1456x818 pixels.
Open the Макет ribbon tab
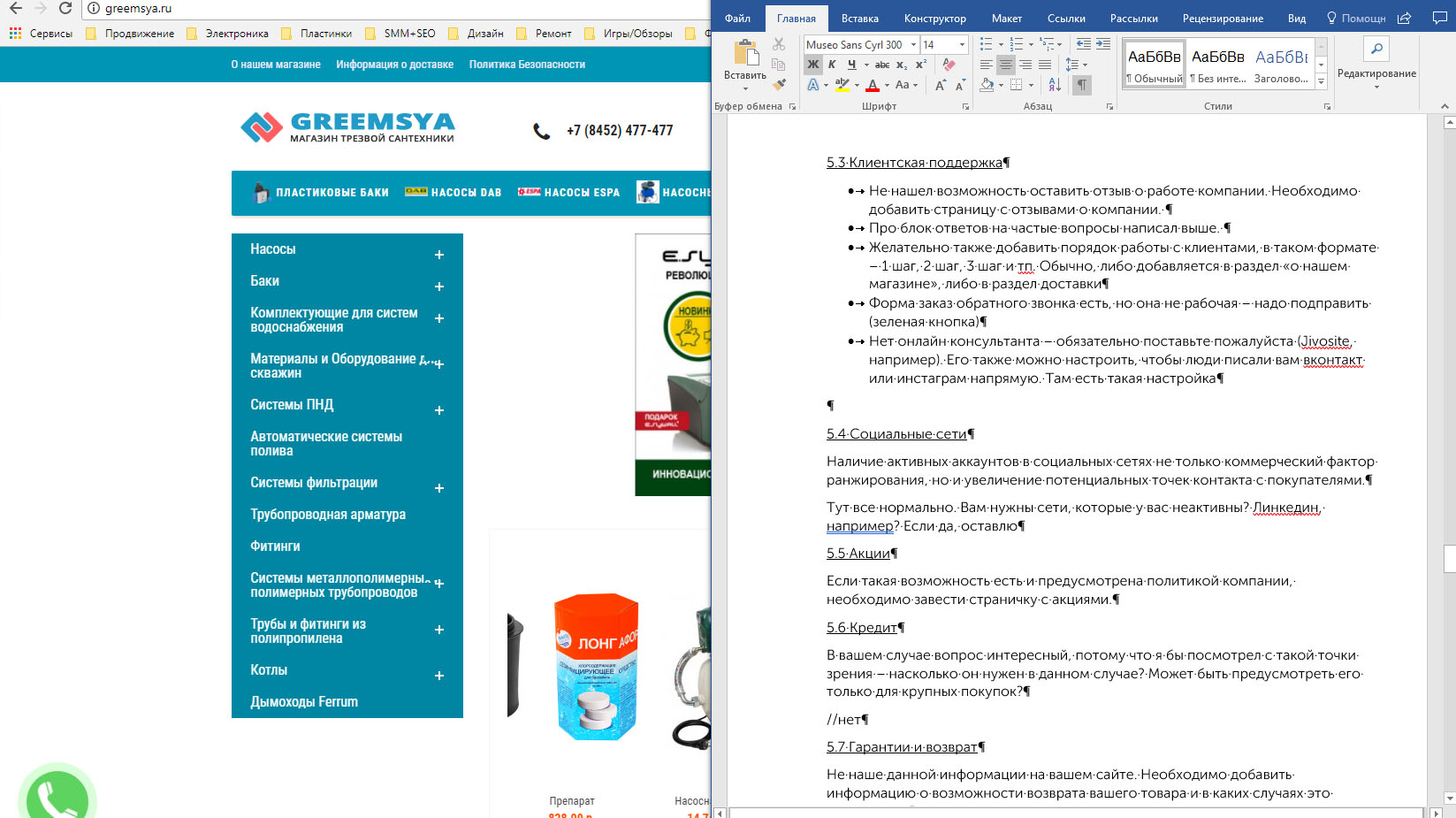tap(1006, 19)
